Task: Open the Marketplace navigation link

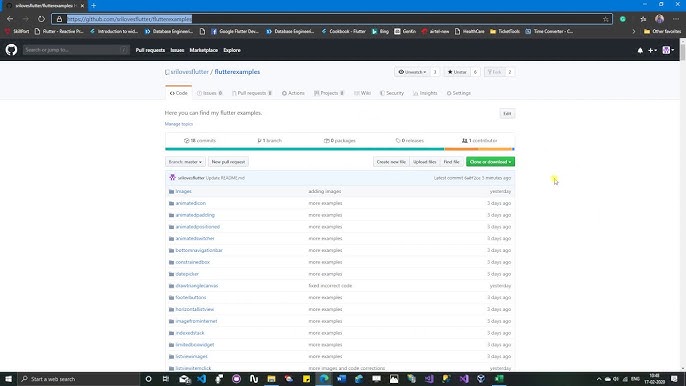Action: click(x=203, y=50)
